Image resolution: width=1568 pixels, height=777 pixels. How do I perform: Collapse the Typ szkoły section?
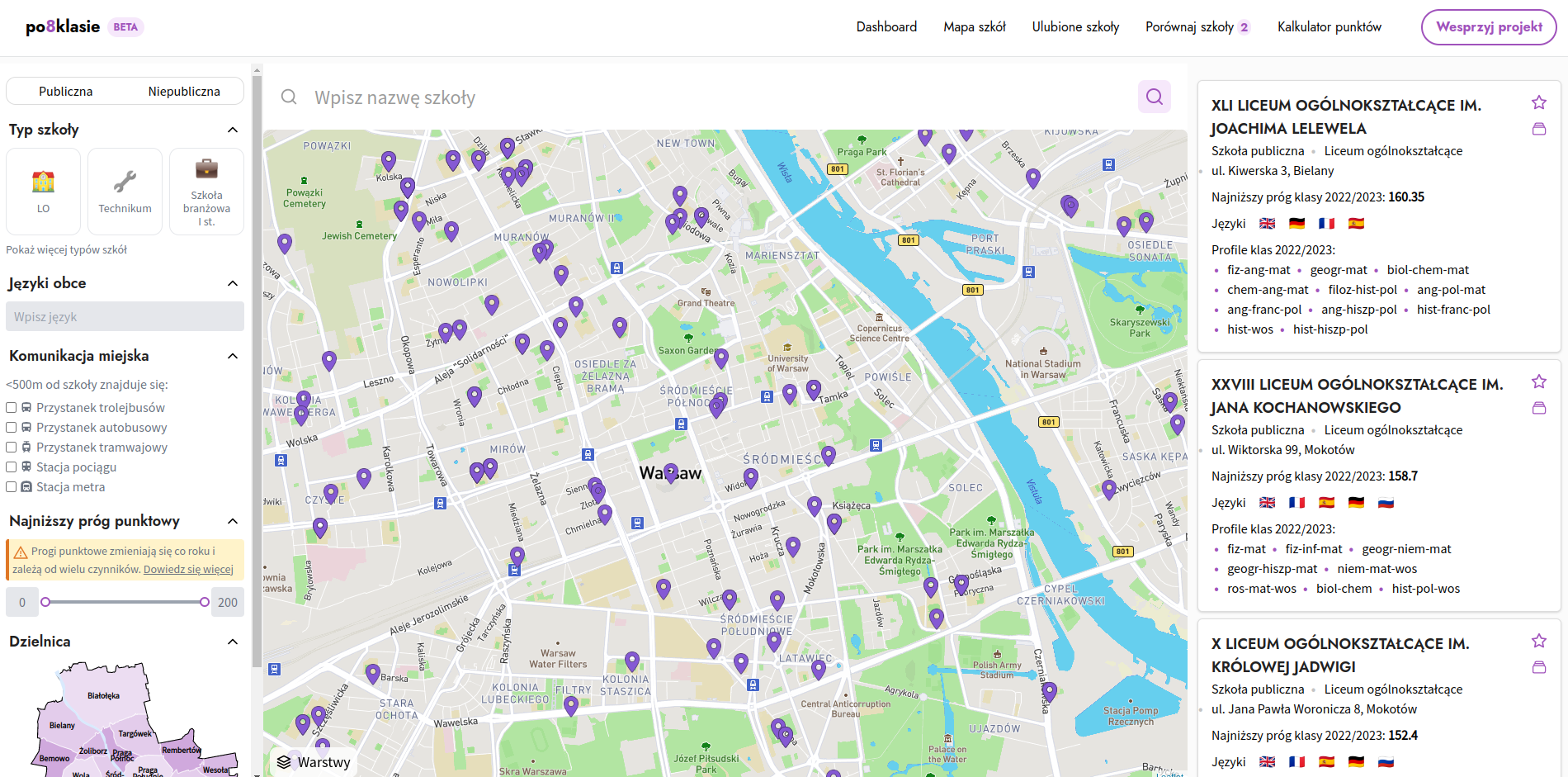coord(233,130)
